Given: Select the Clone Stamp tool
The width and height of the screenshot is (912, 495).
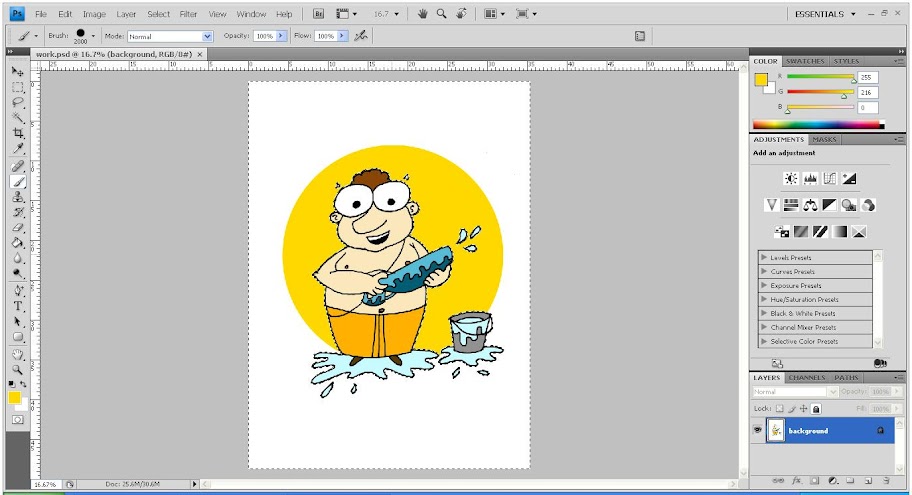Looking at the screenshot, I should pyautogui.click(x=18, y=197).
